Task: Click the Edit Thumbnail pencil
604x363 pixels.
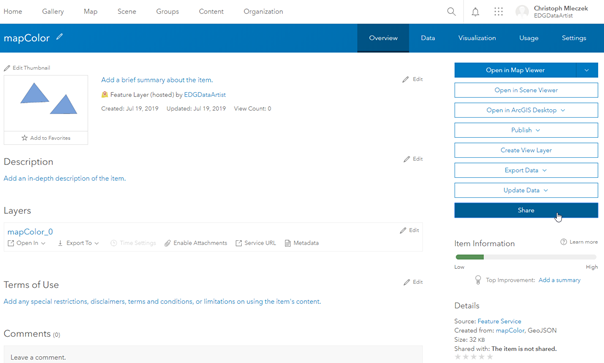Action: (7, 68)
